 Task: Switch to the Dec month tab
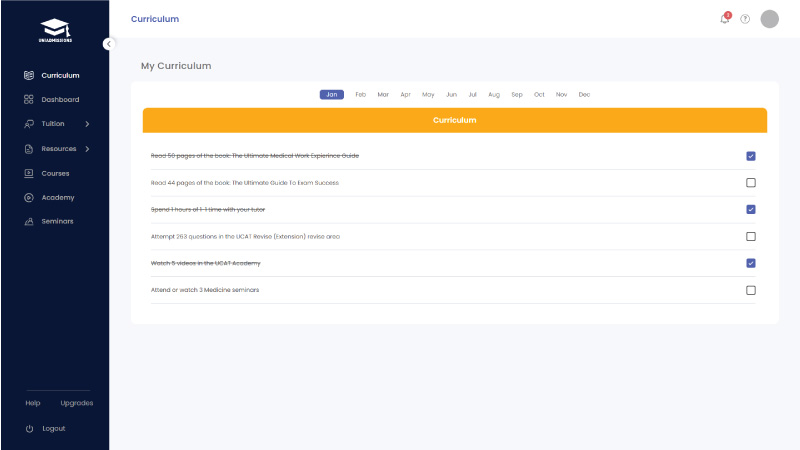click(x=584, y=94)
